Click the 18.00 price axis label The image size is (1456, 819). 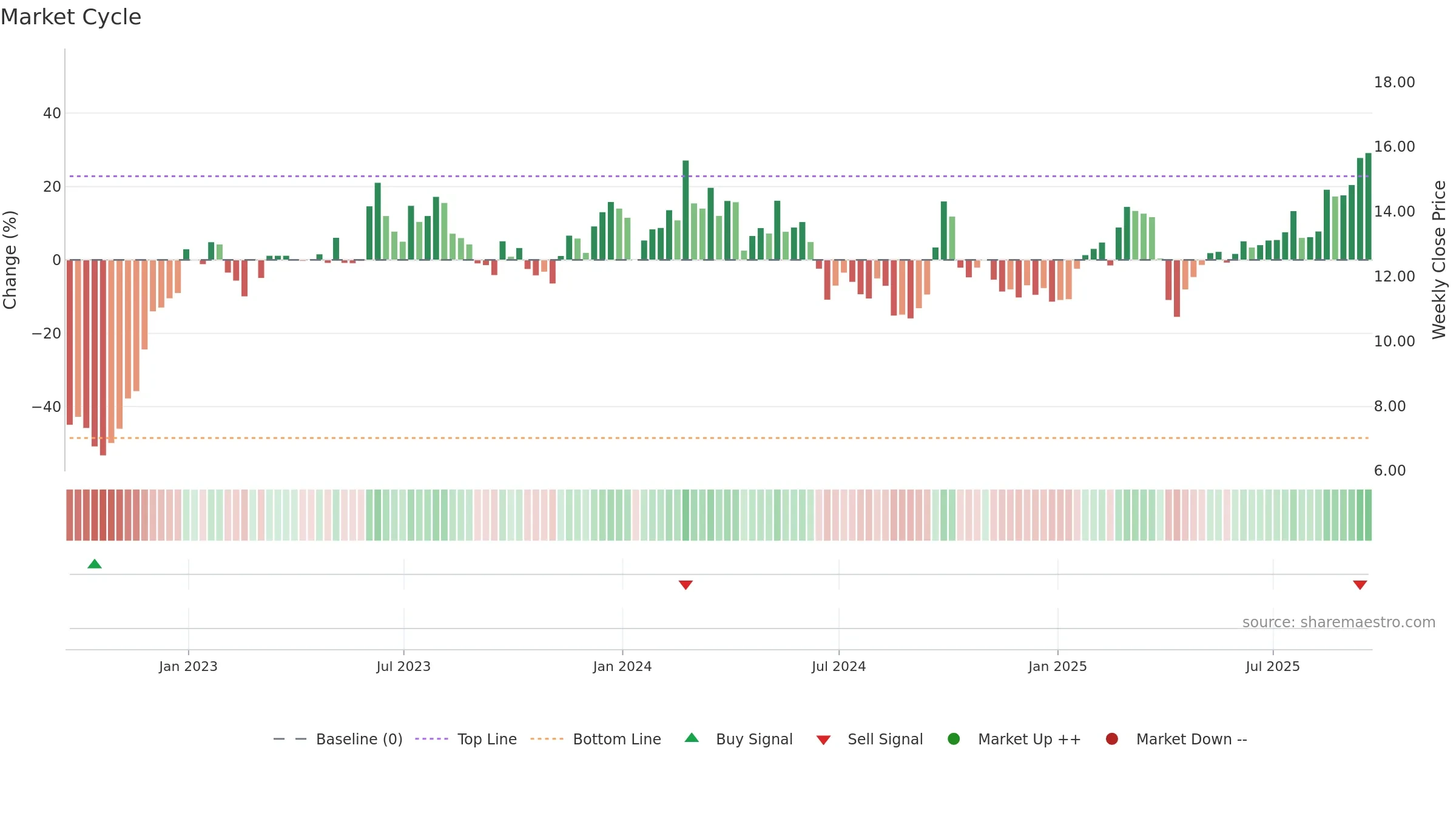(x=1394, y=83)
